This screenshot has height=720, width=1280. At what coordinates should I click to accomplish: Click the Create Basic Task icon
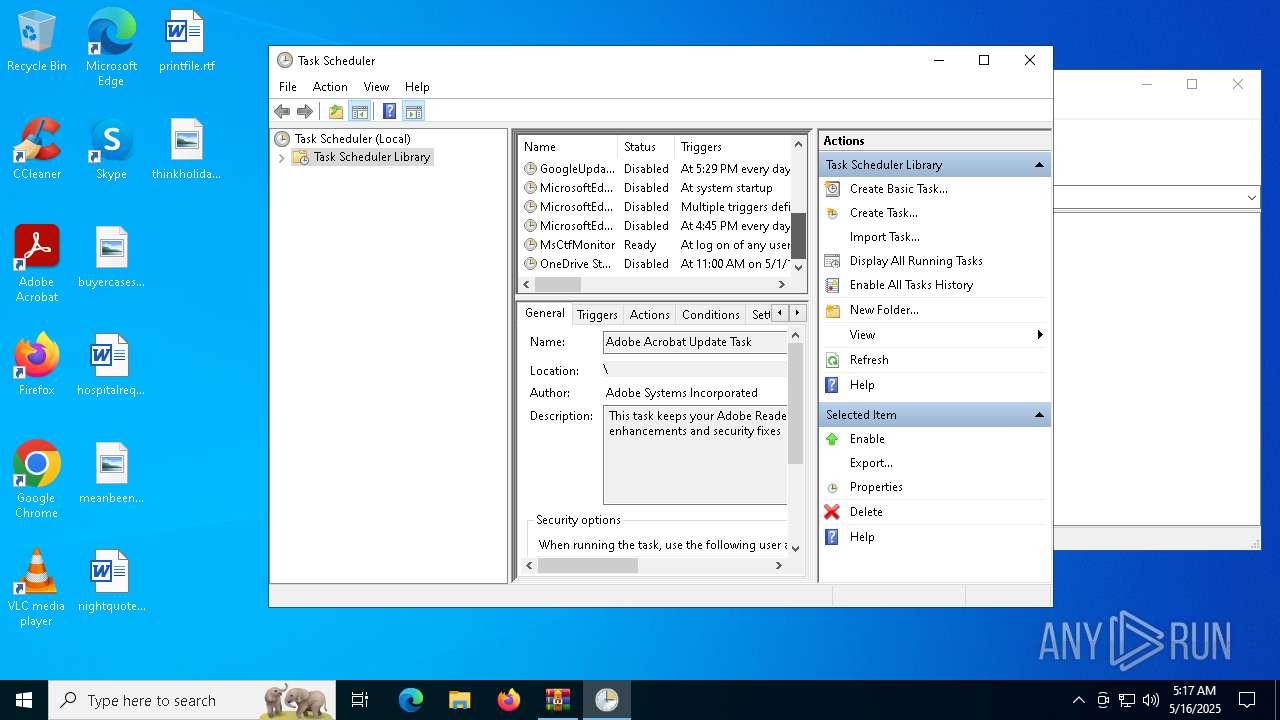click(x=832, y=188)
